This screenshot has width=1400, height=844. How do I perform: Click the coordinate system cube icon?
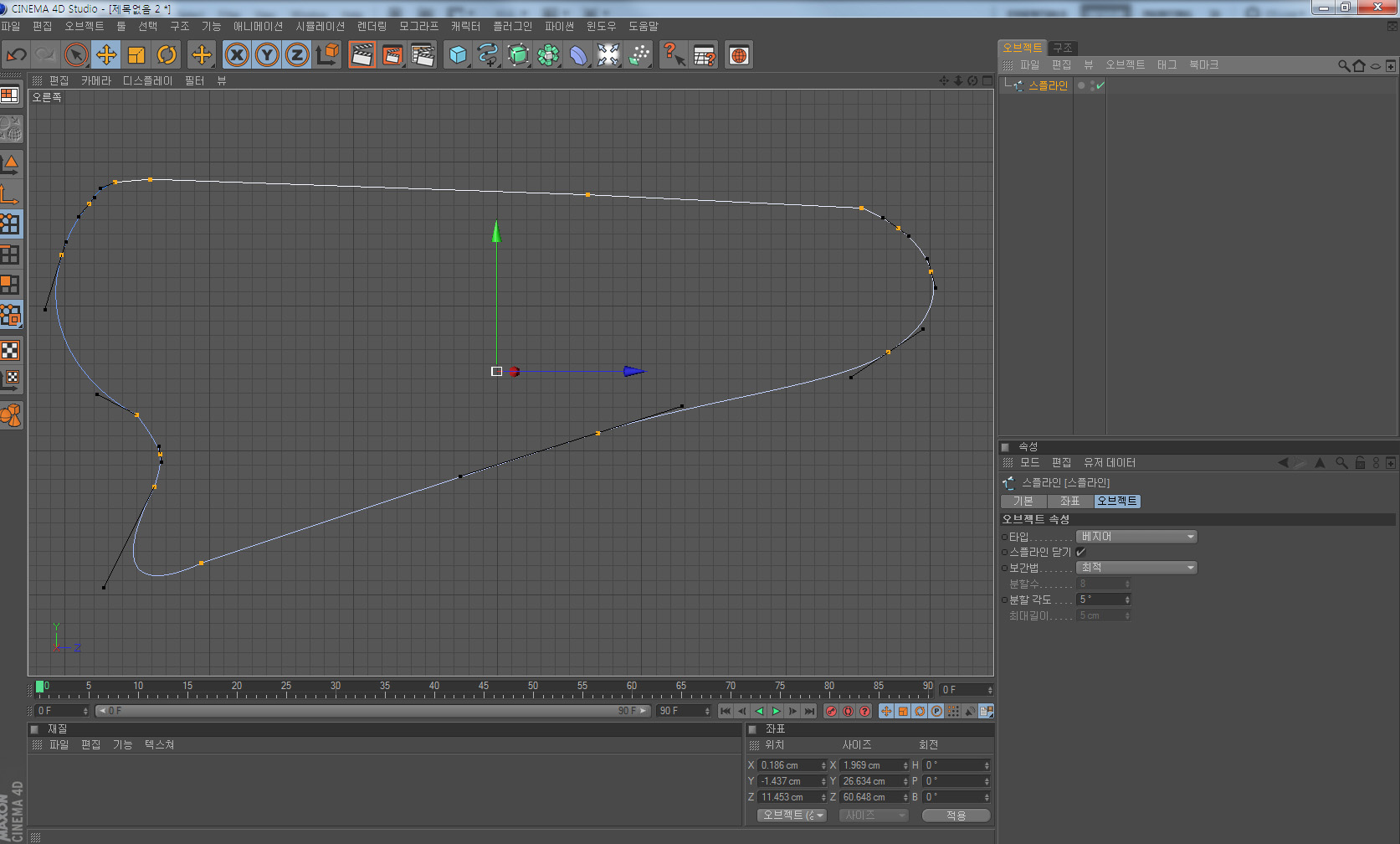click(x=328, y=55)
